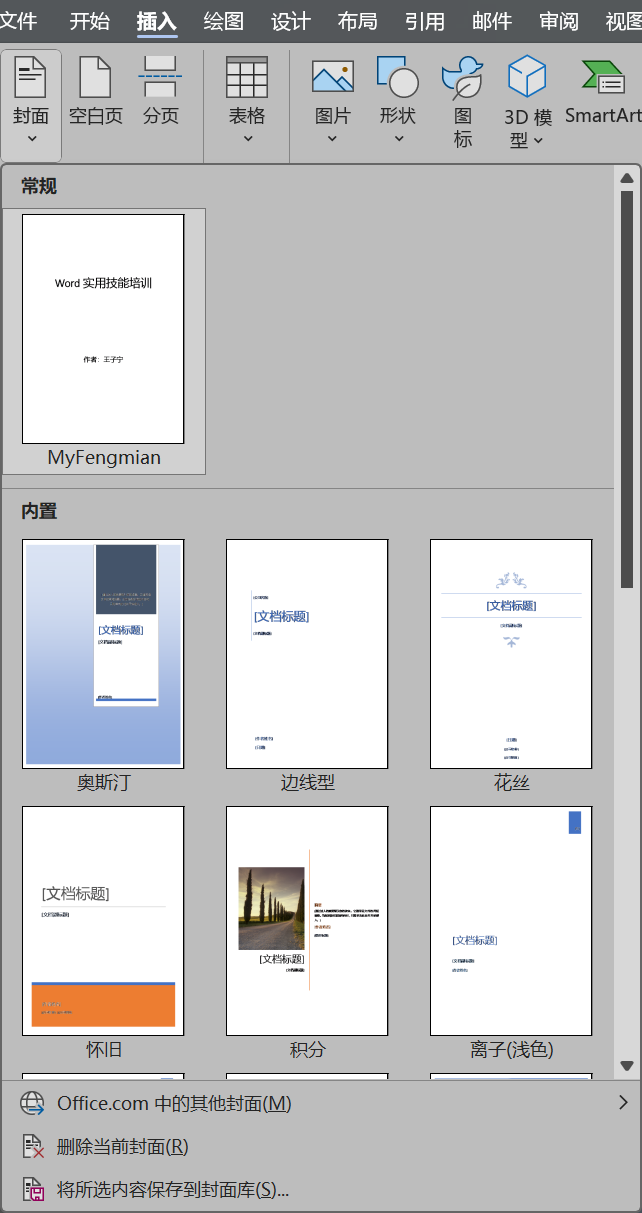Click 删除当前封面 to remove the cover
Image resolution: width=642 pixels, height=1213 pixels.
pos(320,1147)
